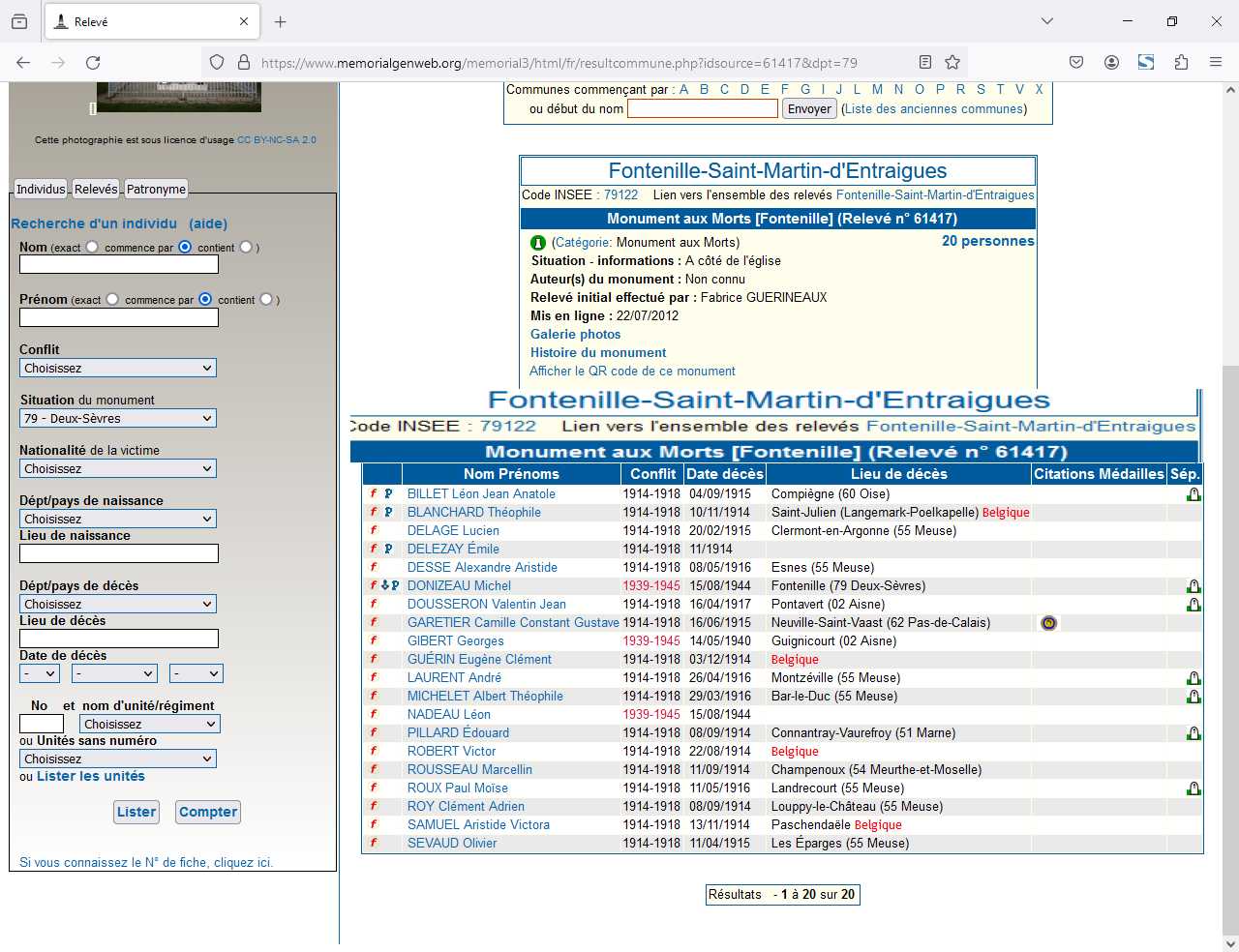Open the medal icon for GARETIER Camille
Image resolution: width=1239 pixels, height=952 pixels.
(1048, 623)
